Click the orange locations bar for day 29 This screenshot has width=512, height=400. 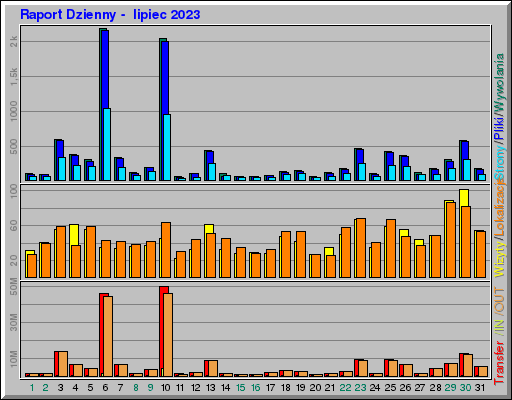click(x=451, y=240)
